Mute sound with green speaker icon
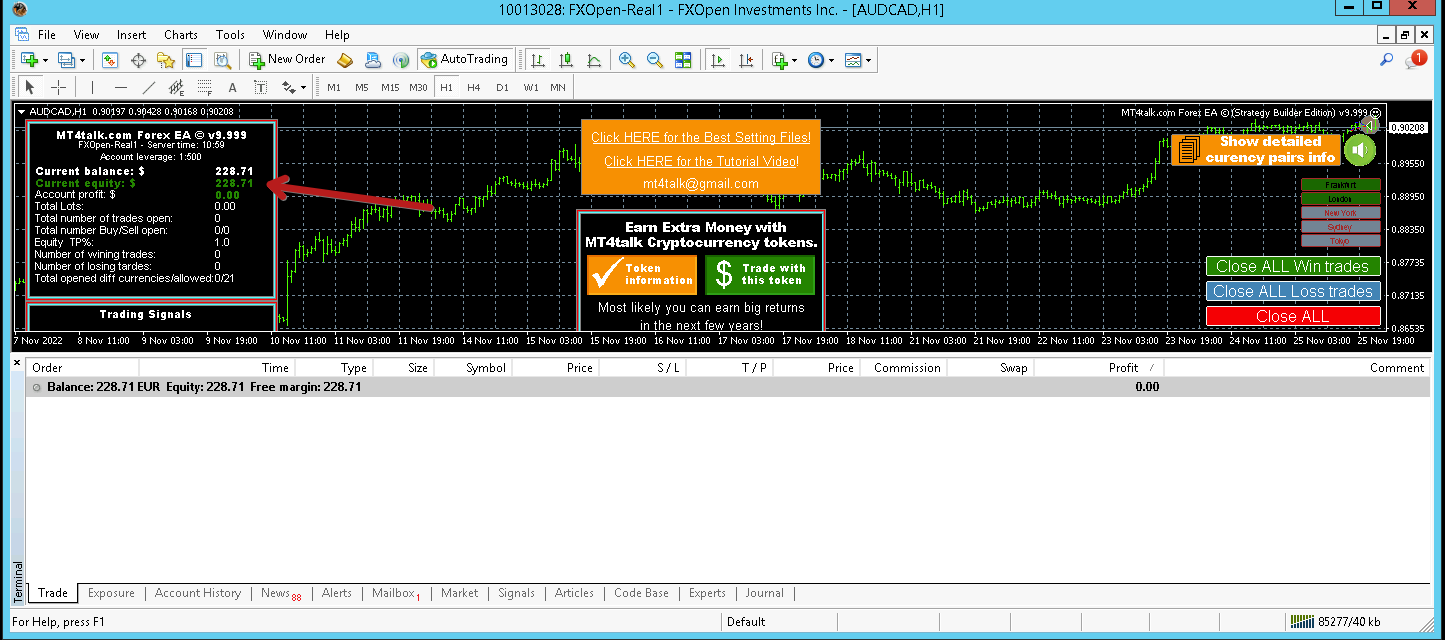The height and width of the screenshot is (640, 1445). (x=1360, y=151)
